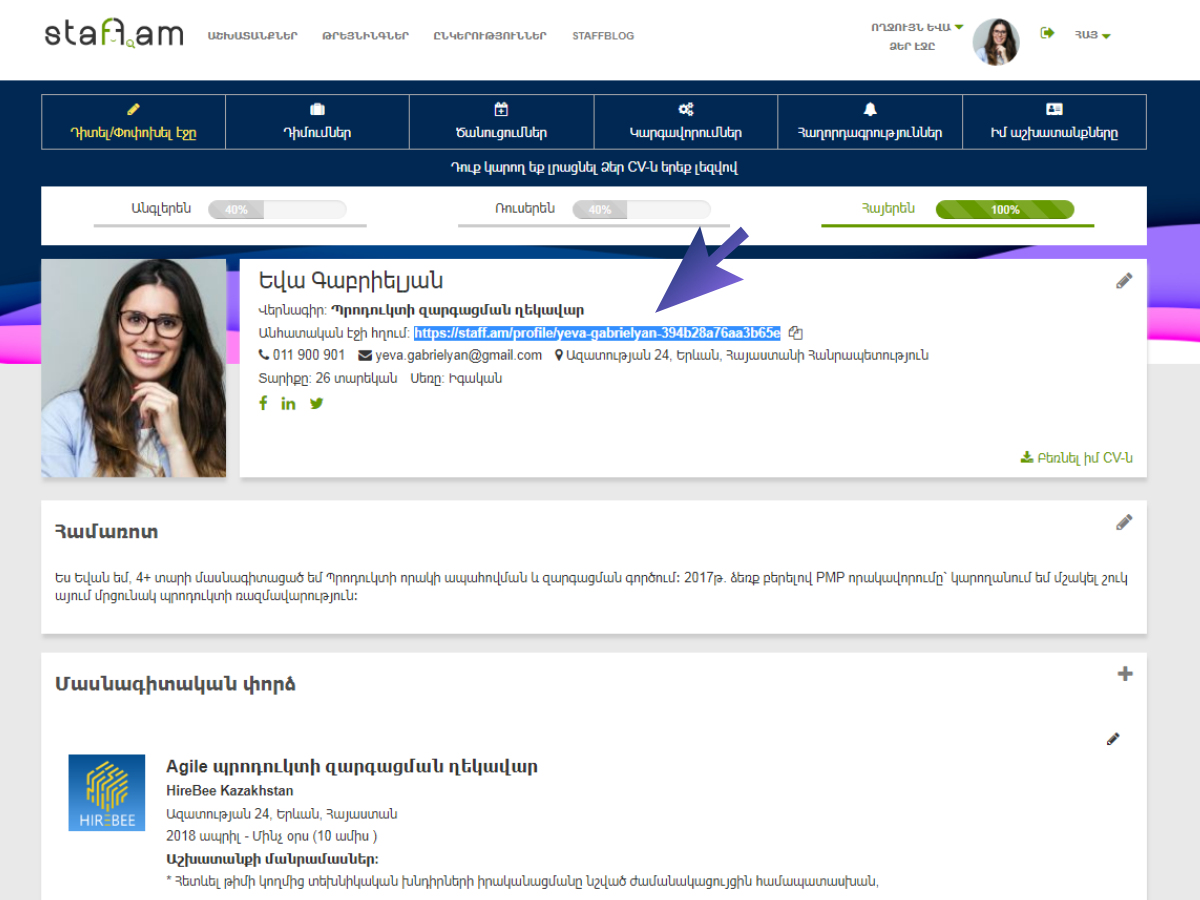
Task: Edit the Համառոտ summary section
Action: pos(1124,522)
